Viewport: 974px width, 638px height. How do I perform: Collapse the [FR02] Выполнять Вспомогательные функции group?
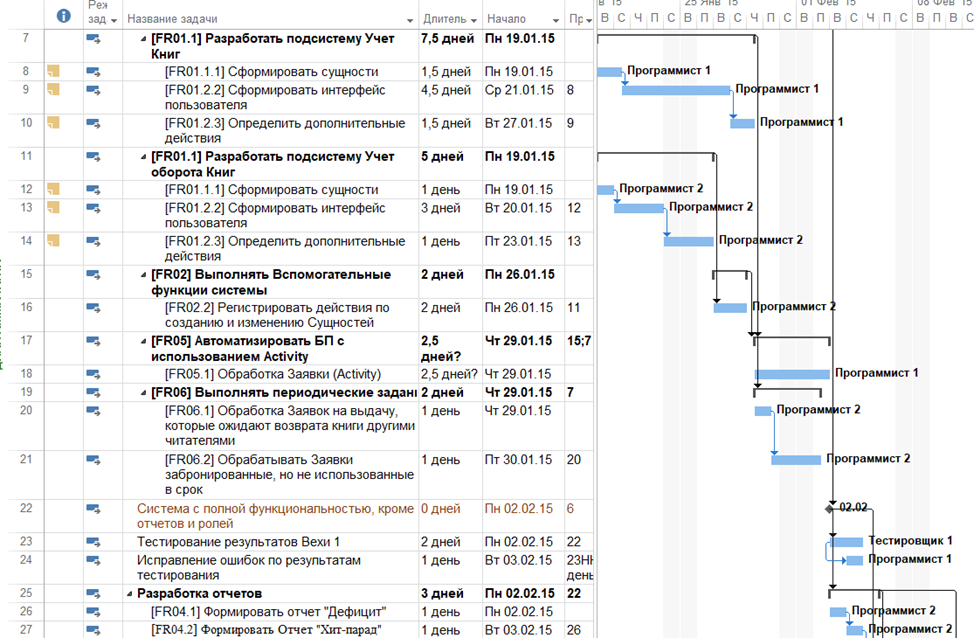tap(143, 275)
